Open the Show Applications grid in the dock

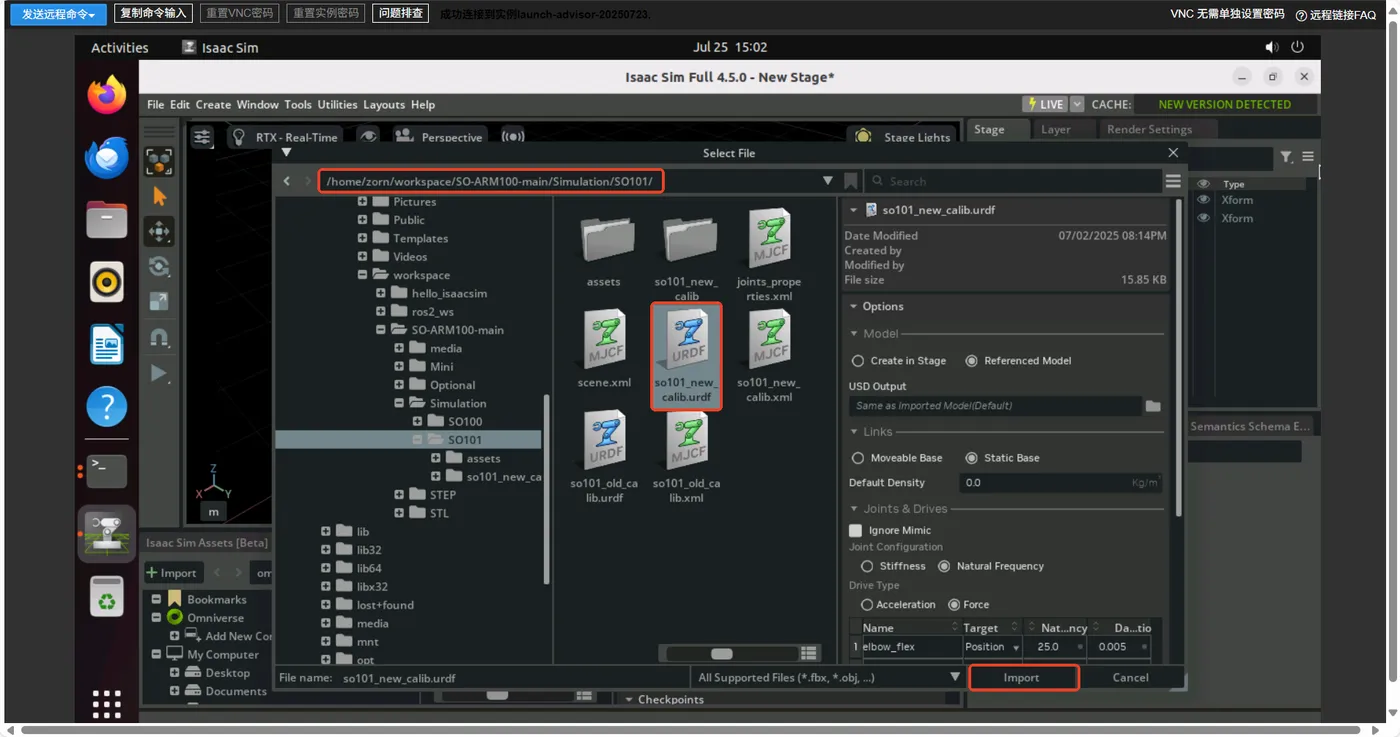click(x=107, y=703)
